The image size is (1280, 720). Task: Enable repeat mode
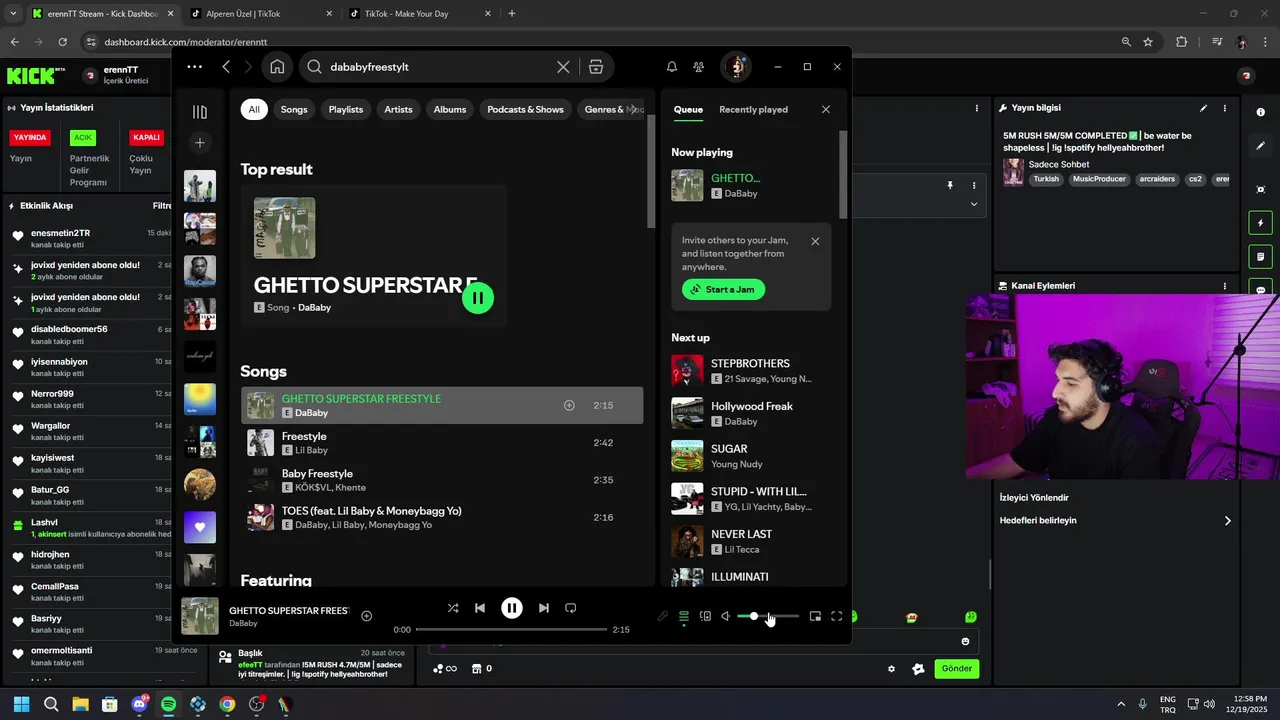571,608
